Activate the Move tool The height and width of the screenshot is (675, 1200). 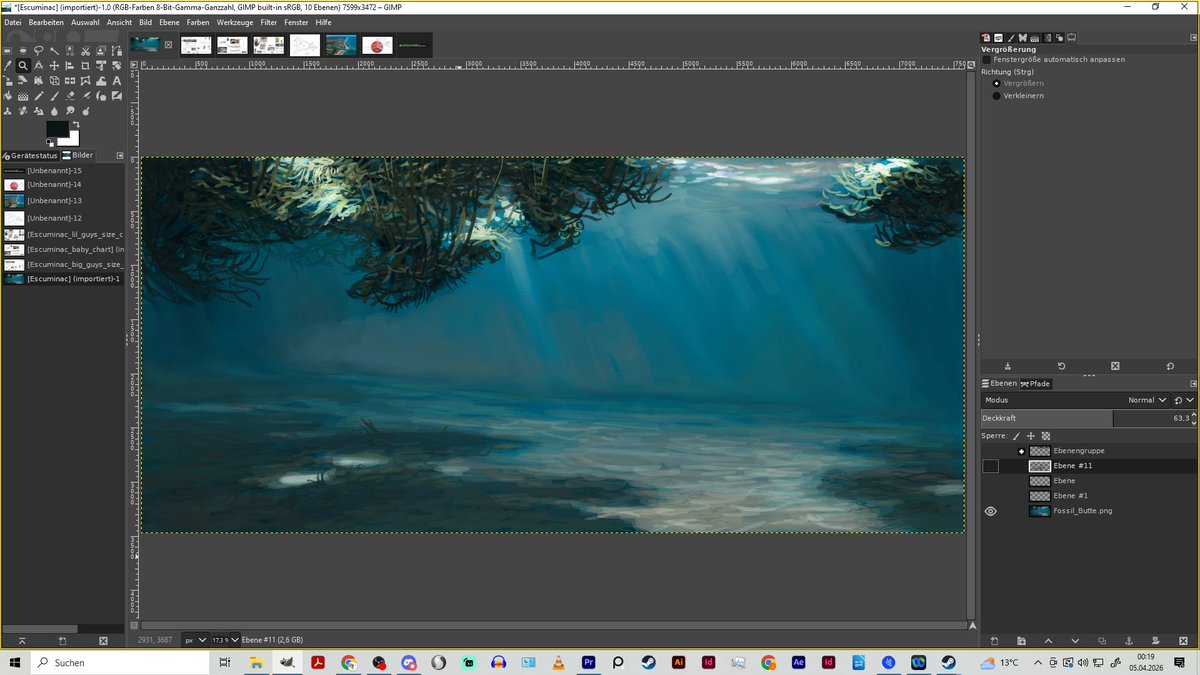[54, 66]
